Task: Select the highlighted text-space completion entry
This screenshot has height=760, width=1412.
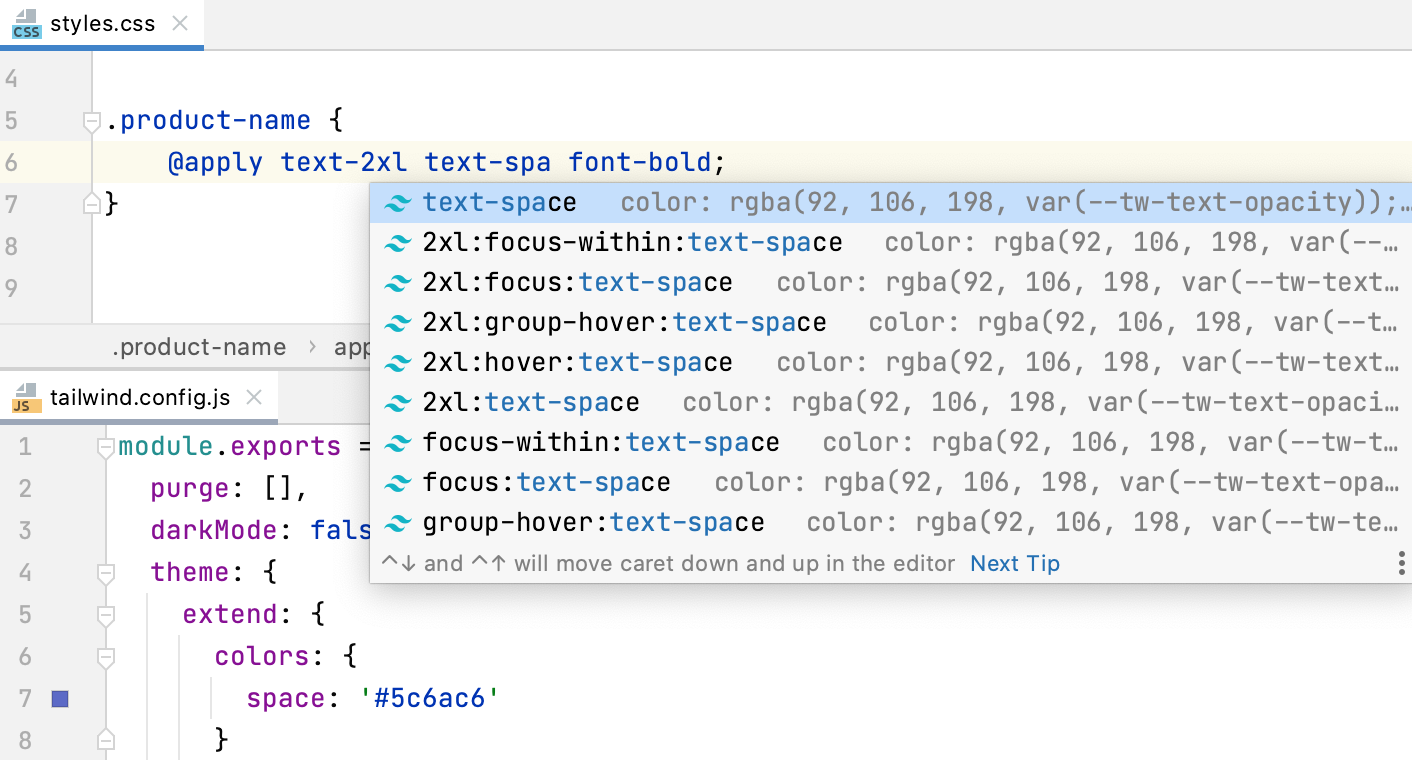Action: pos(500,201)
